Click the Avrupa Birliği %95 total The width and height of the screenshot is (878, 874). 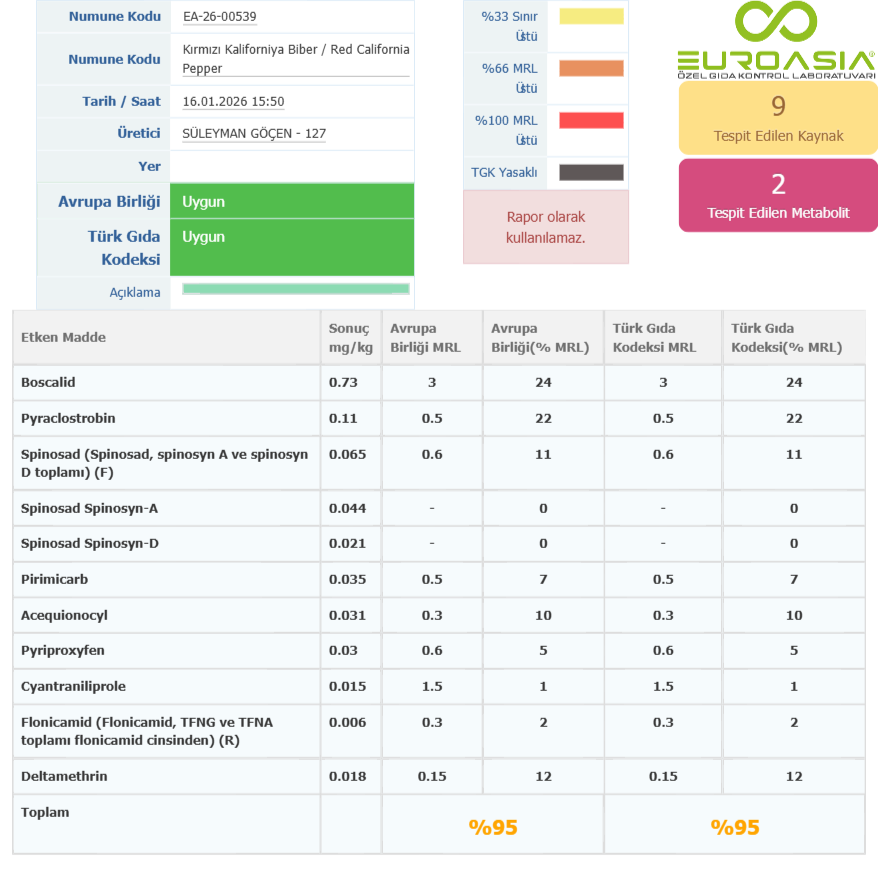pyautogui.click(x=493, y=827)
